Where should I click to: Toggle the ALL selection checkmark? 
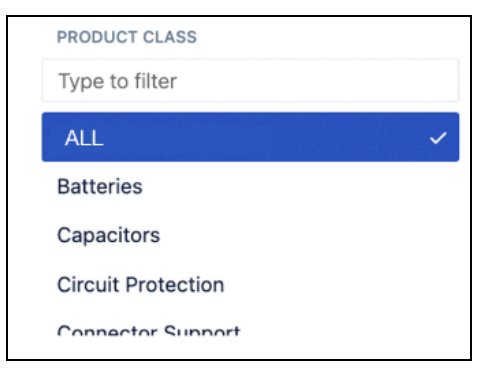[438, 138]
